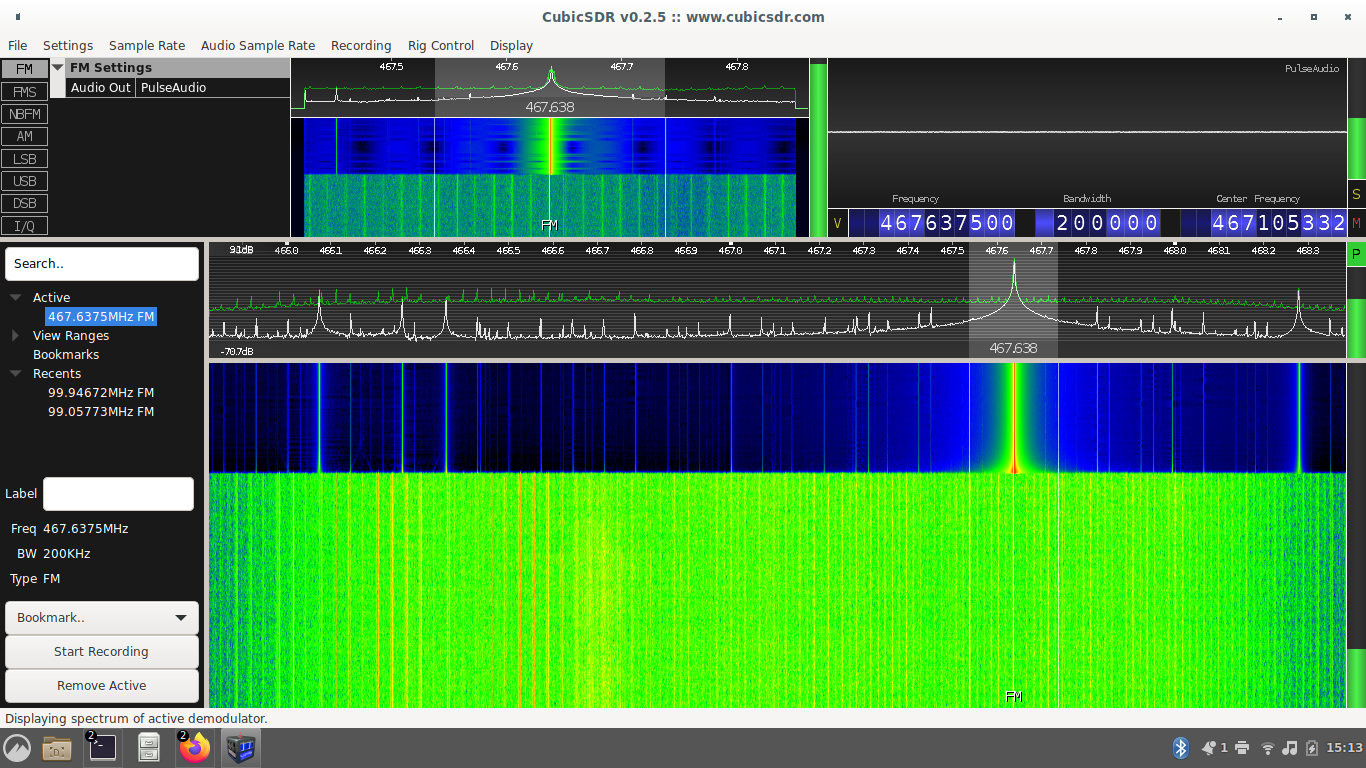Toggle the V delta lock button
This screenshot has width=1366, height=768.
[837, 223]
